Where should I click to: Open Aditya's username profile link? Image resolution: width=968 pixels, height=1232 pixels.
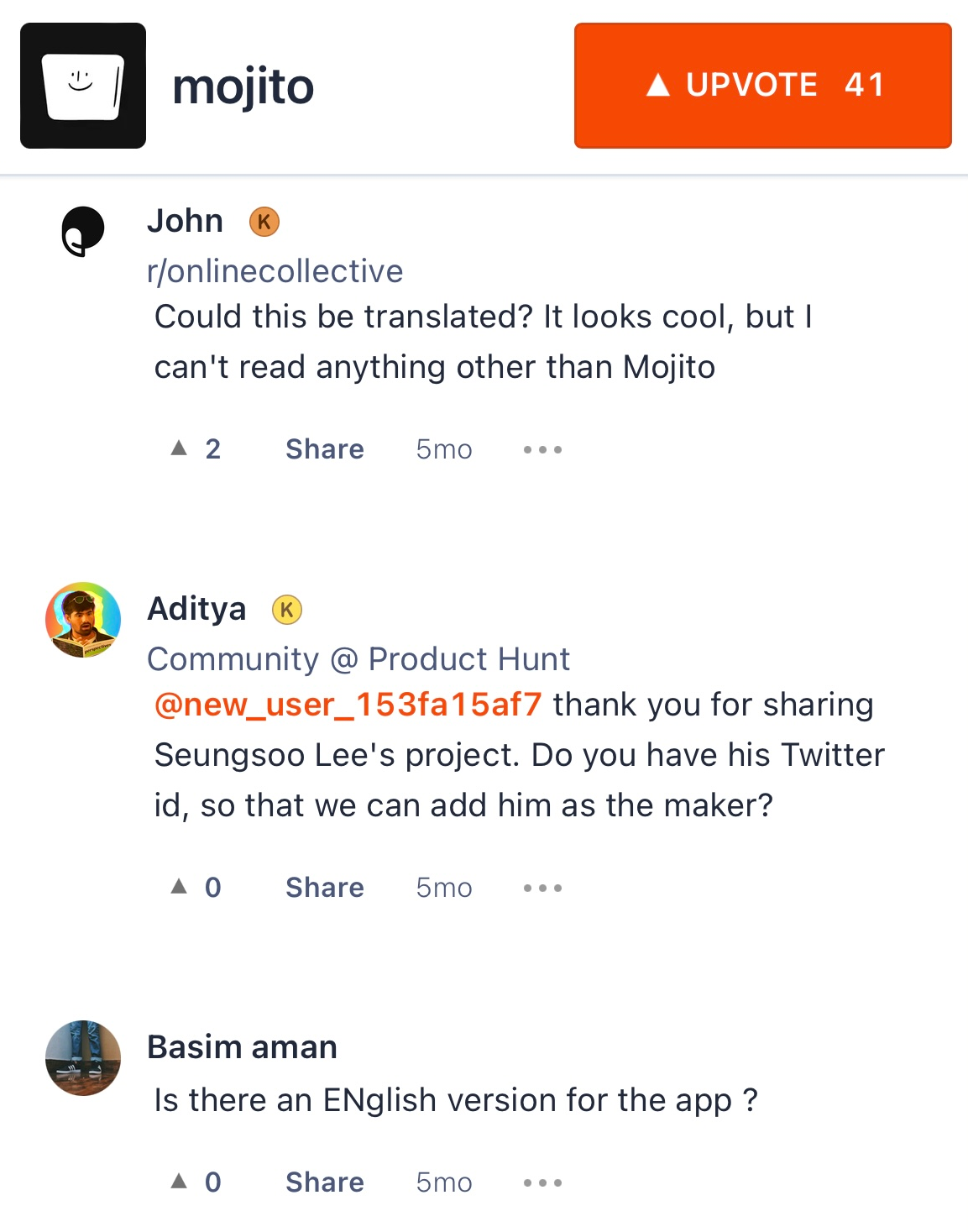(196, 609)
